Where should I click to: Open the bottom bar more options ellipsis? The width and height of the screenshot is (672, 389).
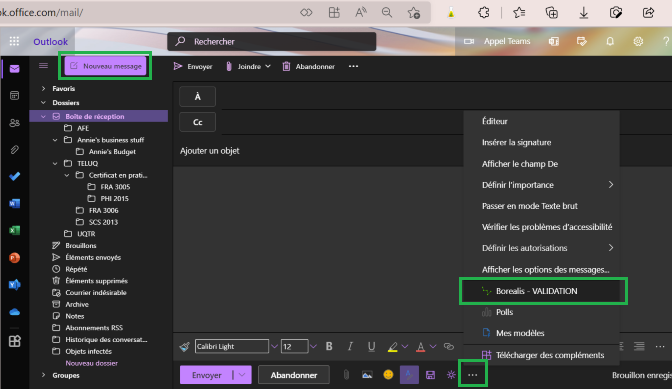click(x=472, y=375)
